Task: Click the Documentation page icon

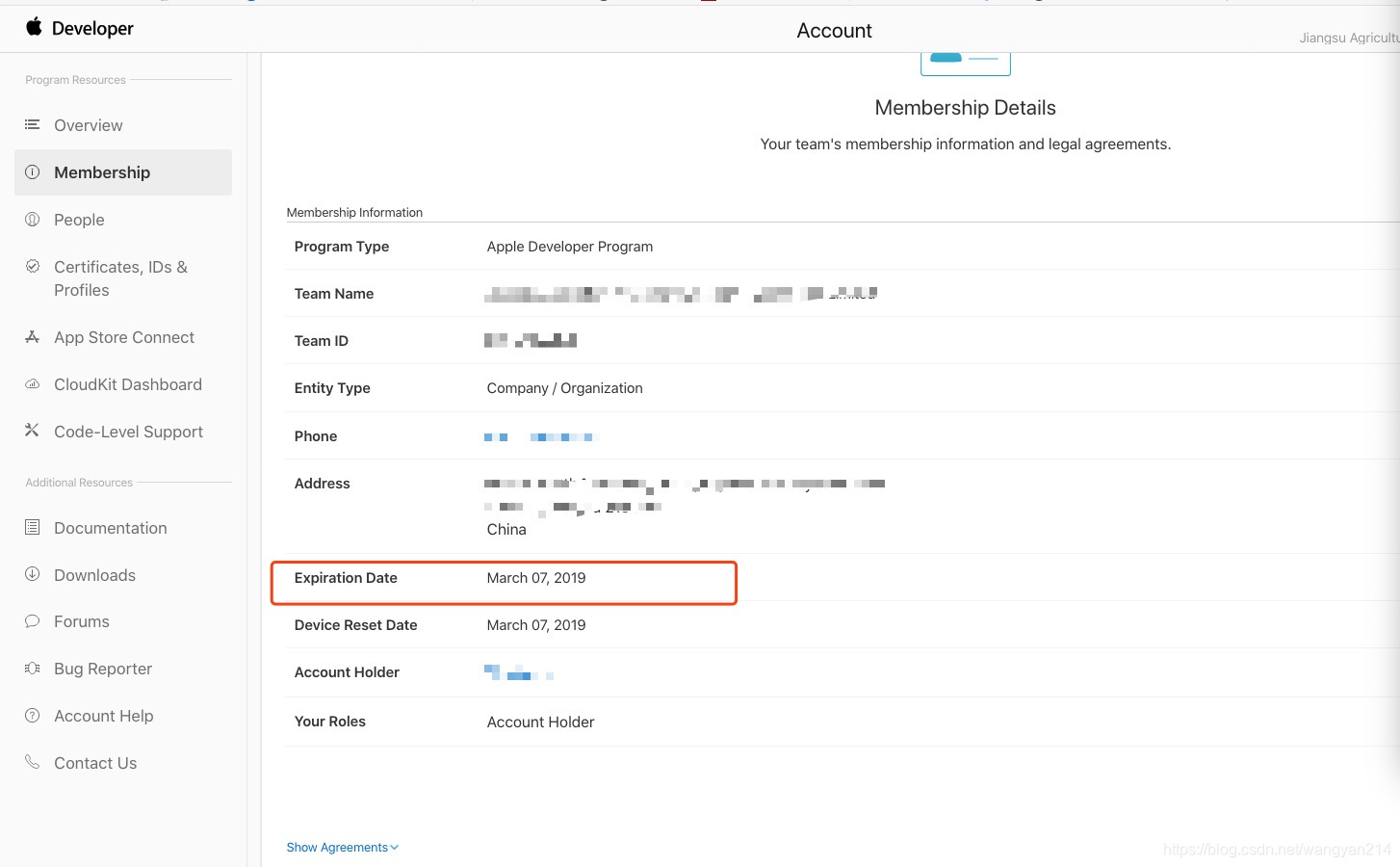Action: (32, 527)
